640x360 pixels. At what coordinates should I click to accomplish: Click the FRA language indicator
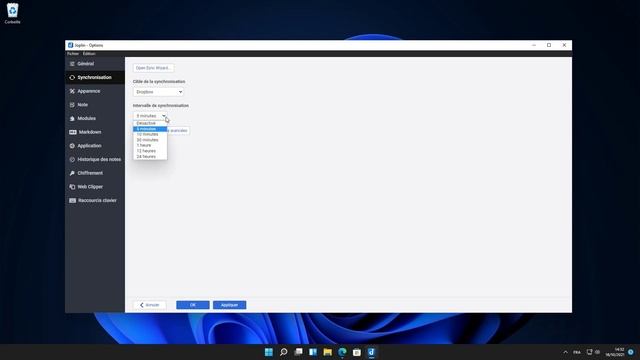pos(577,352)
